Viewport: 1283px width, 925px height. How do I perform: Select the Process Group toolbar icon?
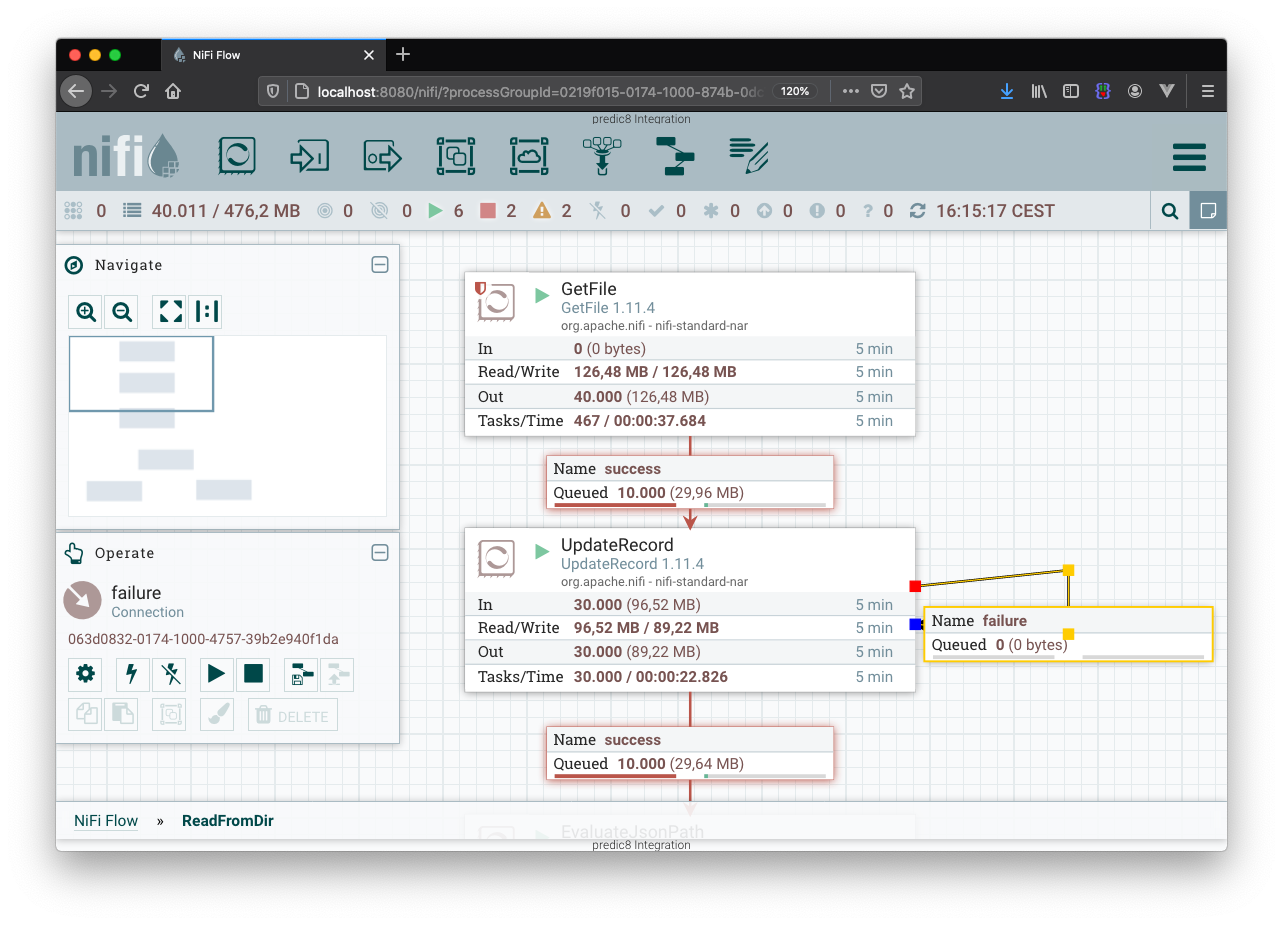coord(455,156)
